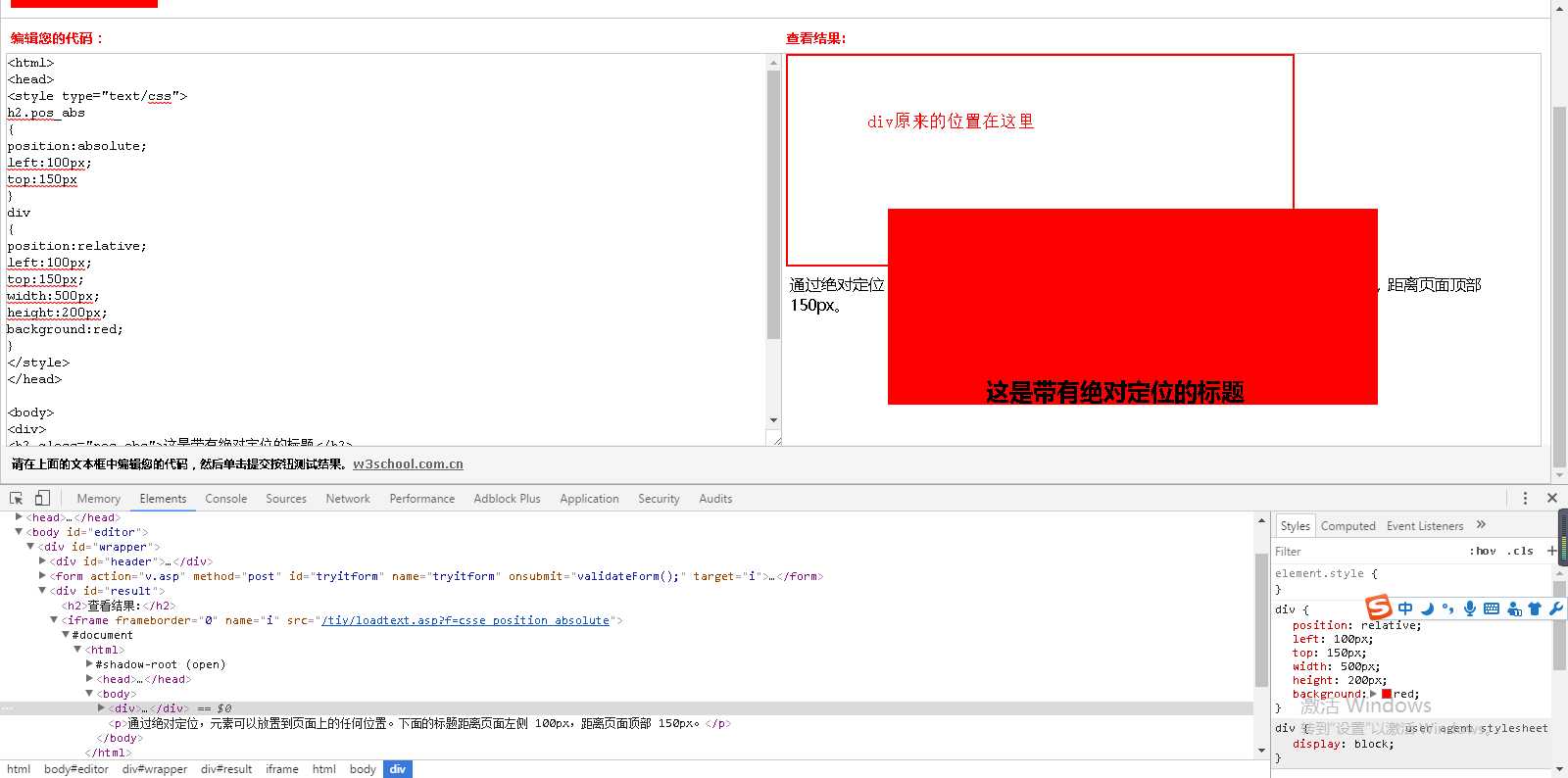Image resolution: width=1568 pixels, height=778 pixels.
Task: Click code editor scrollbar down arrow
Action: tap(773, 420)
